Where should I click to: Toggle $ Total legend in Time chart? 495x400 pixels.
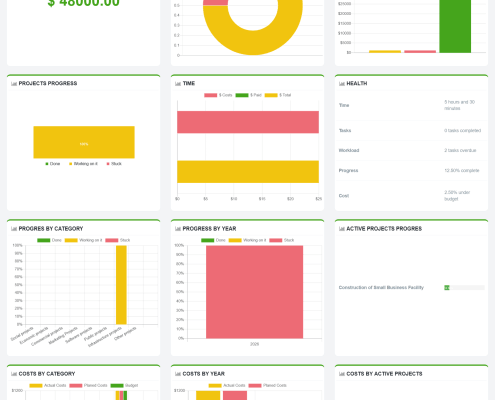coord(278,95)
